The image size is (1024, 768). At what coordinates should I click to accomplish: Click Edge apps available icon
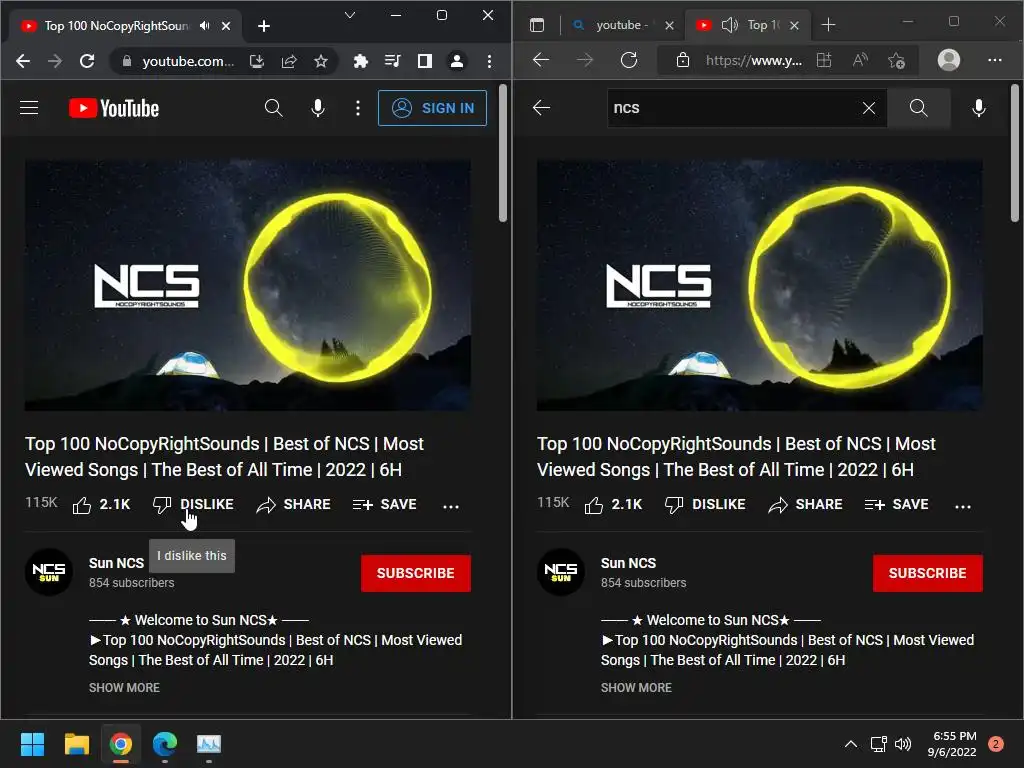click(x=824, y=61)
